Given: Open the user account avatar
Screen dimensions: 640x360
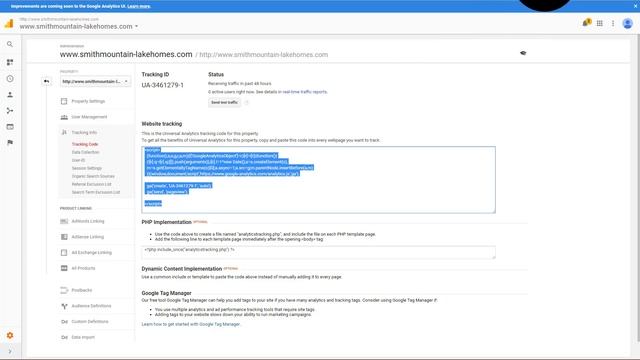Looking at the screenshot, I should [x=627, y=23].
